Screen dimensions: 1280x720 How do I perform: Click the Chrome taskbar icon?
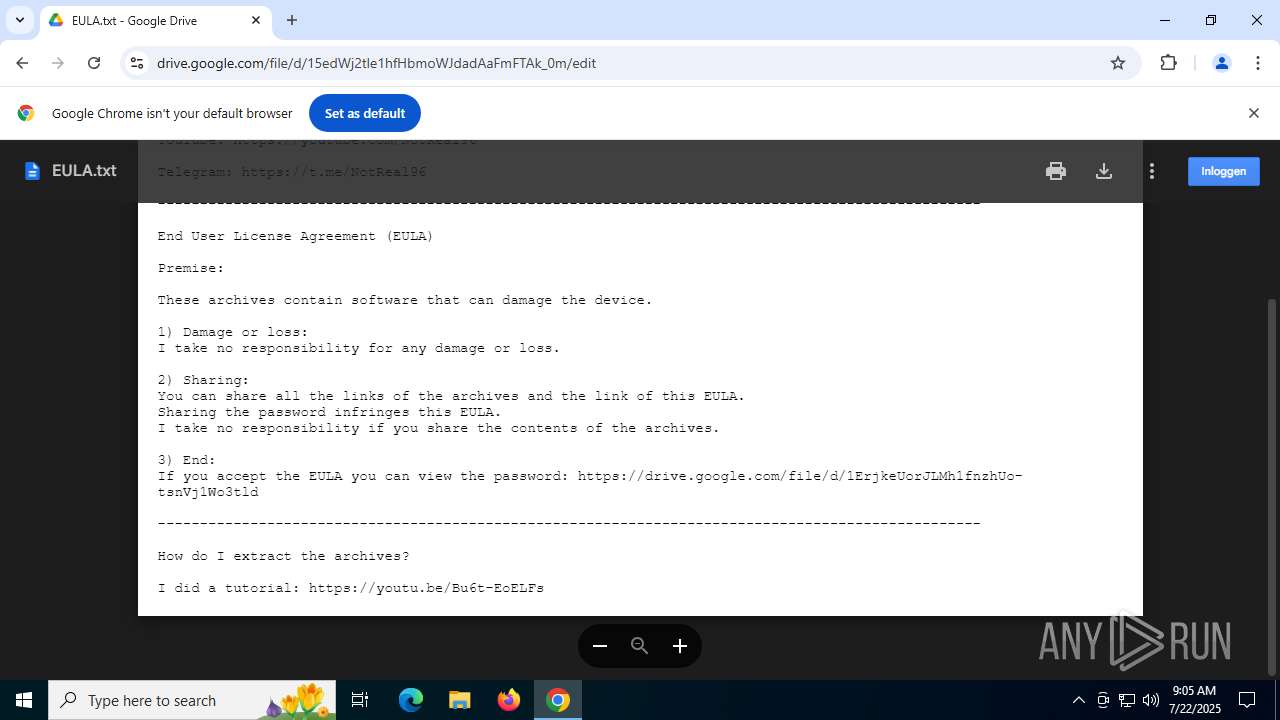pyautogui.click(x=558, y=700)
